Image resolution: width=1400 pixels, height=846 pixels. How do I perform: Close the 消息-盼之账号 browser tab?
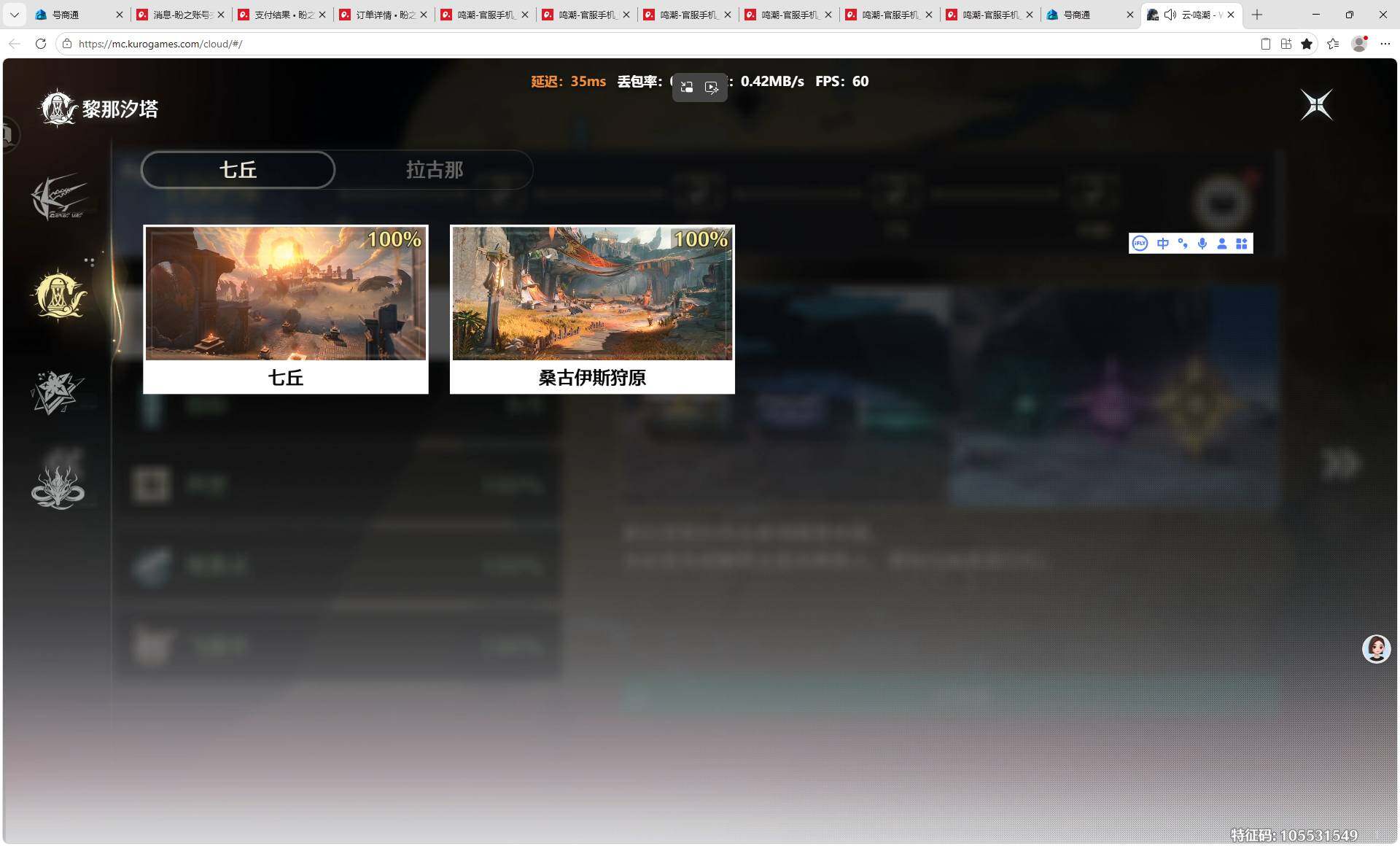(221, 15)
